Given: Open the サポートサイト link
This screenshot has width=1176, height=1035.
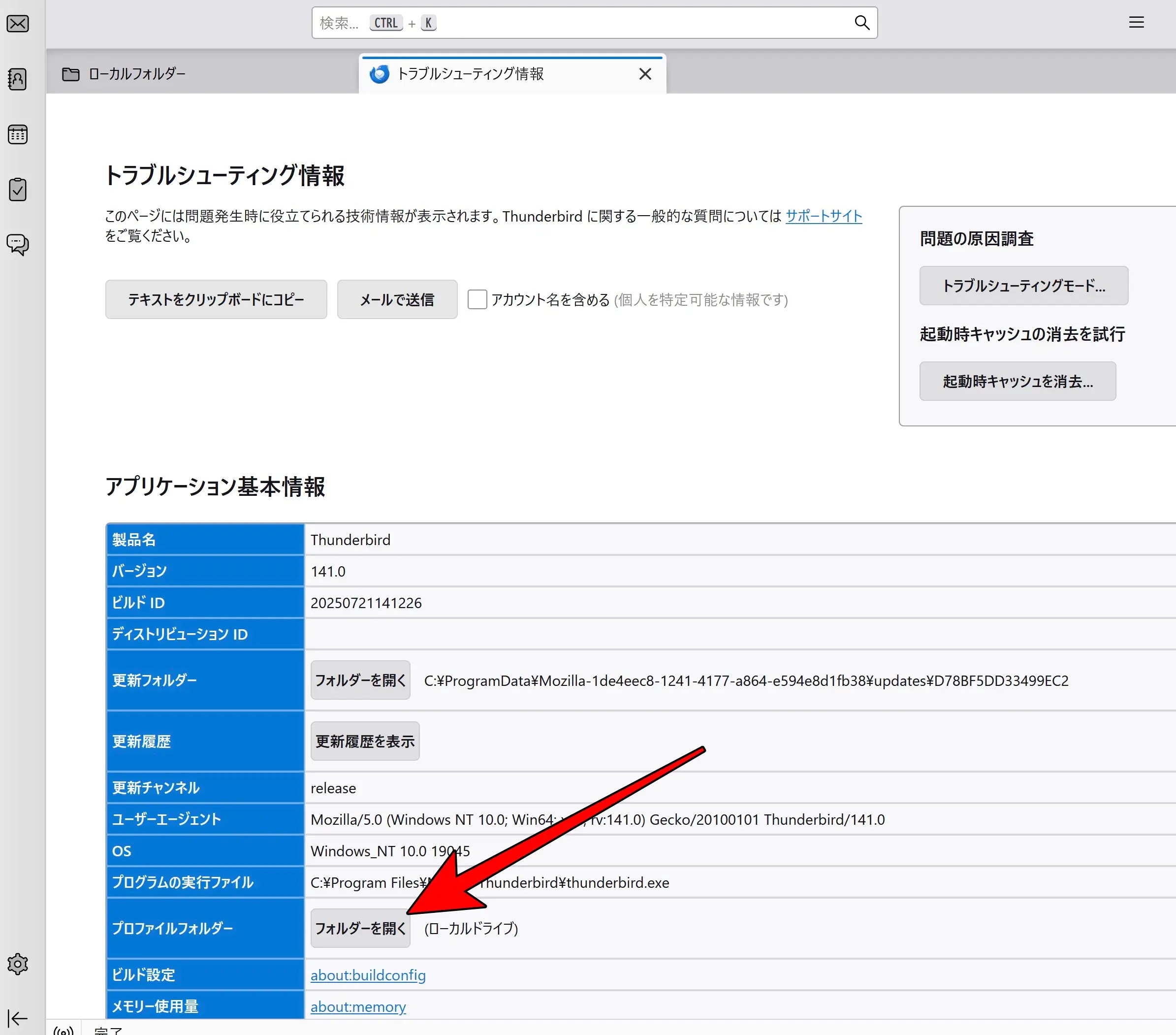Looking at the screenshot, I should point(824,217).
